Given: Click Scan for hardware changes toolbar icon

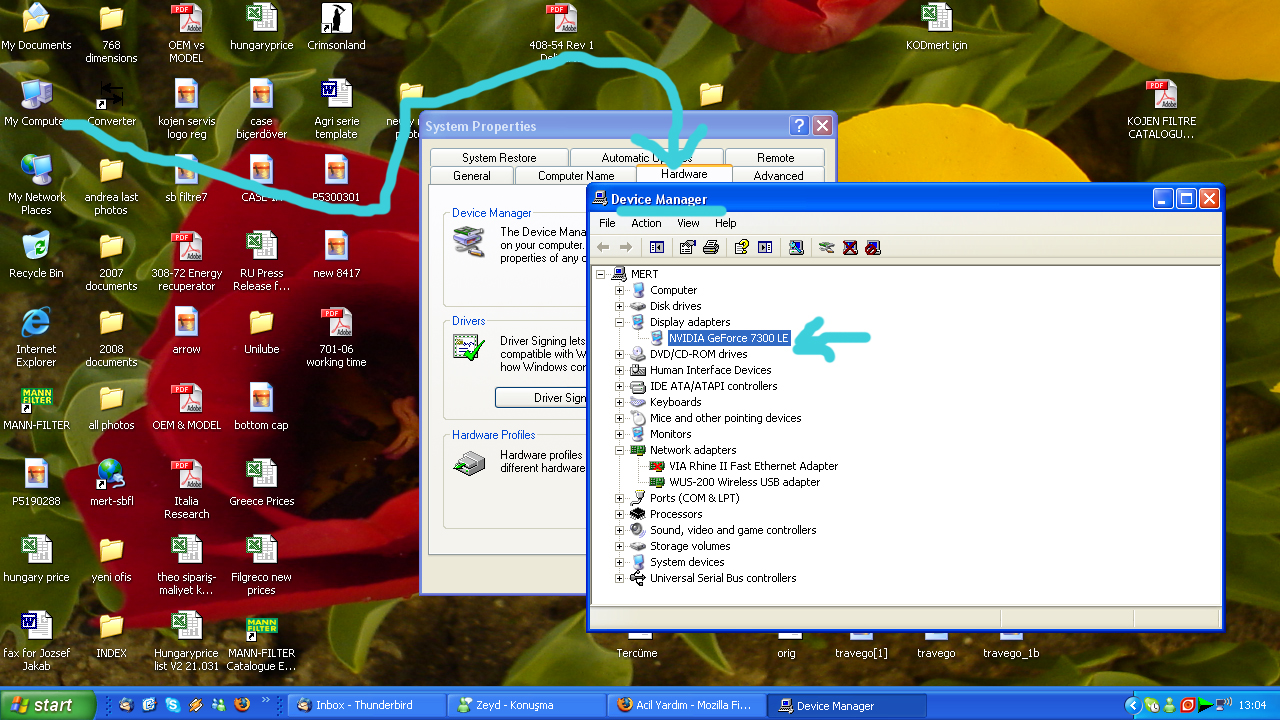Looking at the screenshot, I should (x=796, y=247).
